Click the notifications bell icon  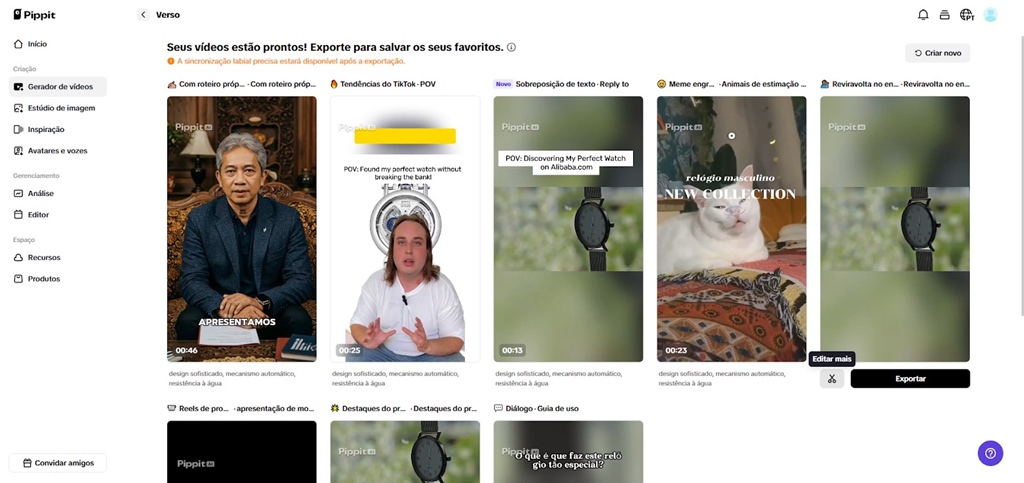pos(923,15)
